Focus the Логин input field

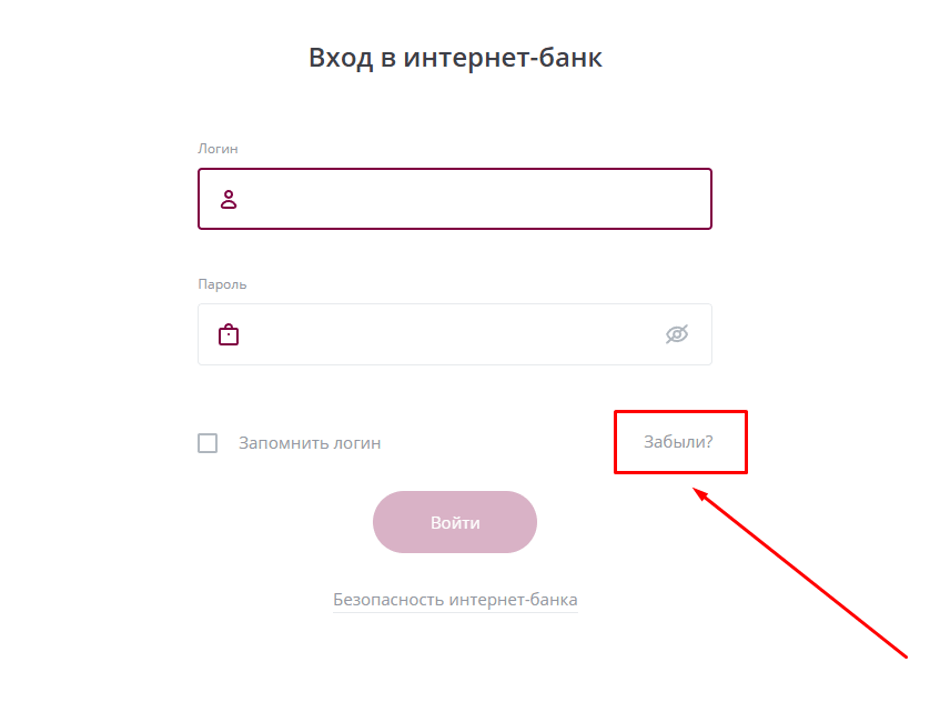[470, 199]
